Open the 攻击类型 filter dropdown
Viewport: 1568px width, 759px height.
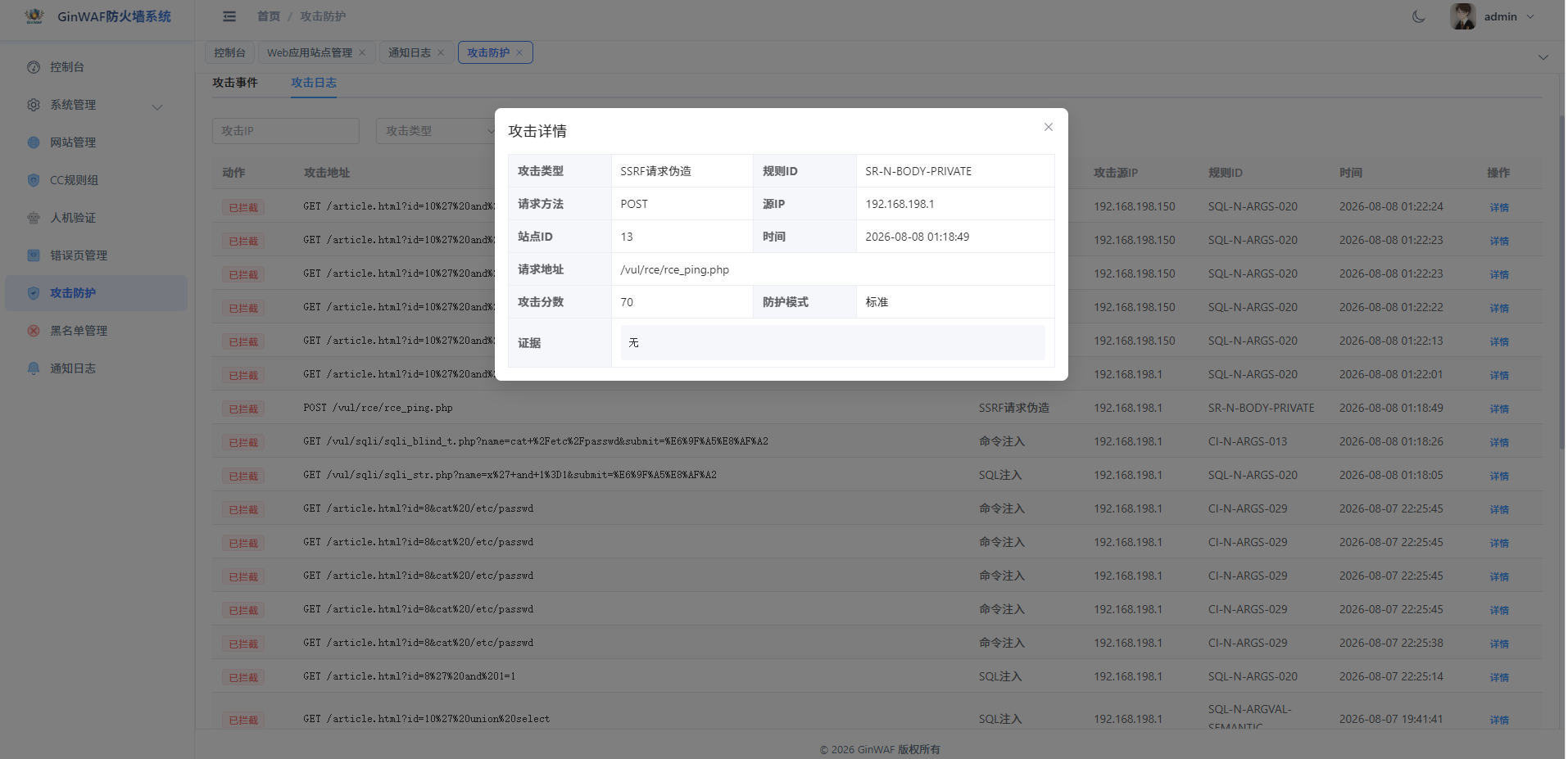pyautogui.click(x=436, y=131)
